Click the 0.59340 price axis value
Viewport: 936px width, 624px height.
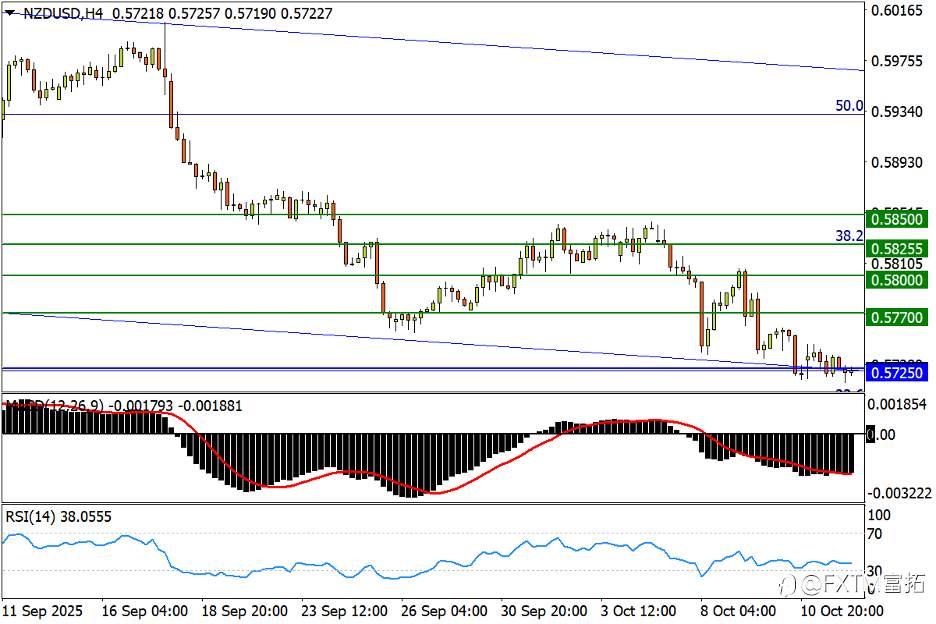pyautogui.click(x=897, y=112)
